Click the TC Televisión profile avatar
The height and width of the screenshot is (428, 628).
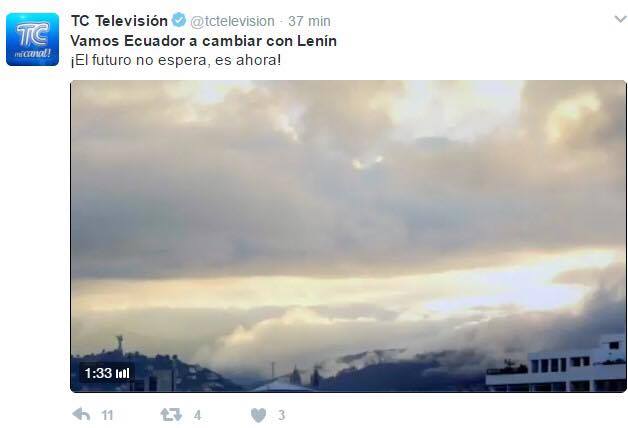(x=32, y=39)
